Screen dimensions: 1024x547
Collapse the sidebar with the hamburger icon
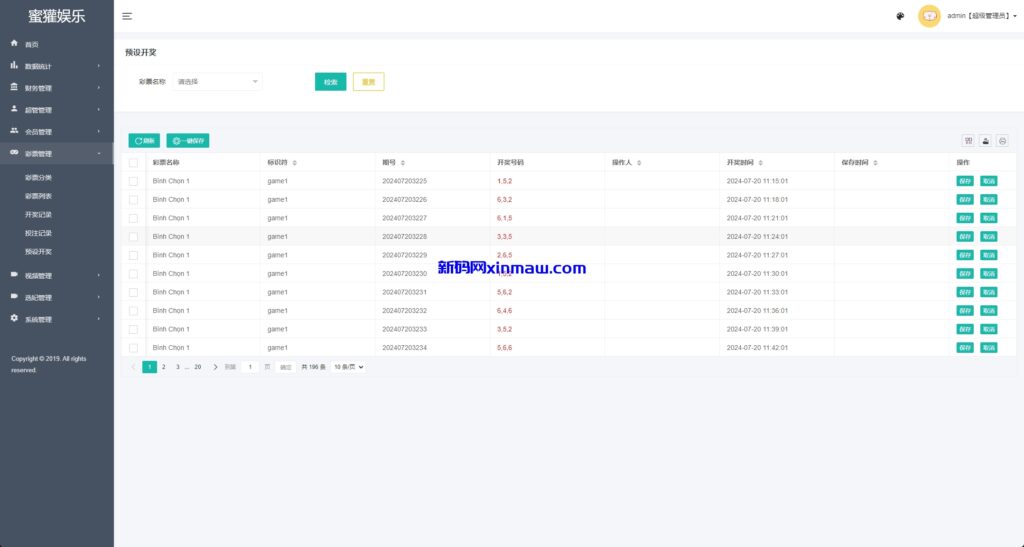pos(127,16)
